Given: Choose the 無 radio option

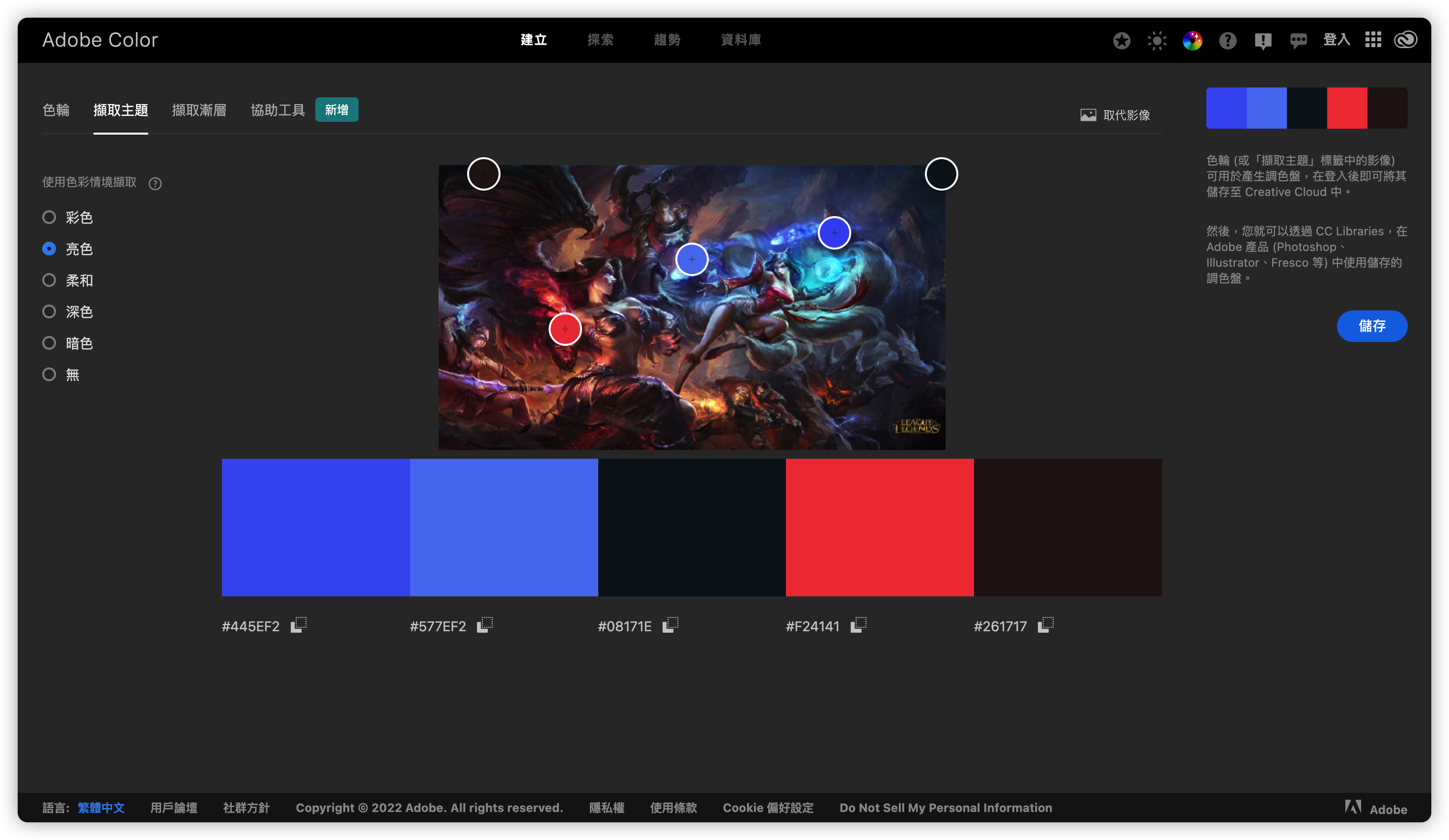Looking at the screenshot, I should (x=61, y=375).
